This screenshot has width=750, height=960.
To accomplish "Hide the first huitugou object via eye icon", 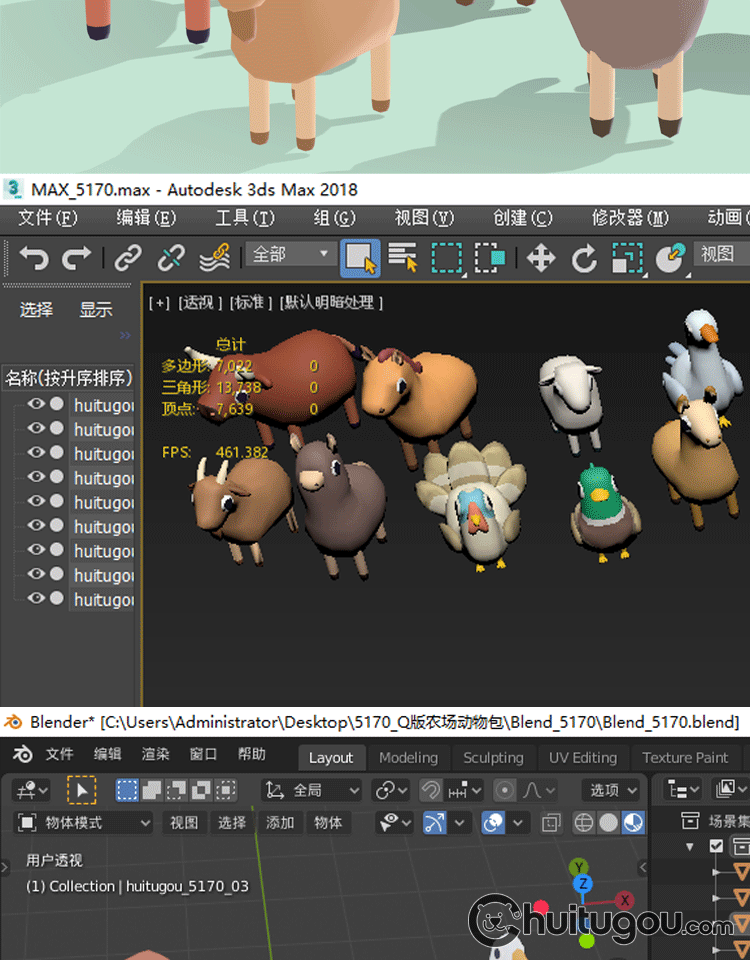I will click(37, 405).
